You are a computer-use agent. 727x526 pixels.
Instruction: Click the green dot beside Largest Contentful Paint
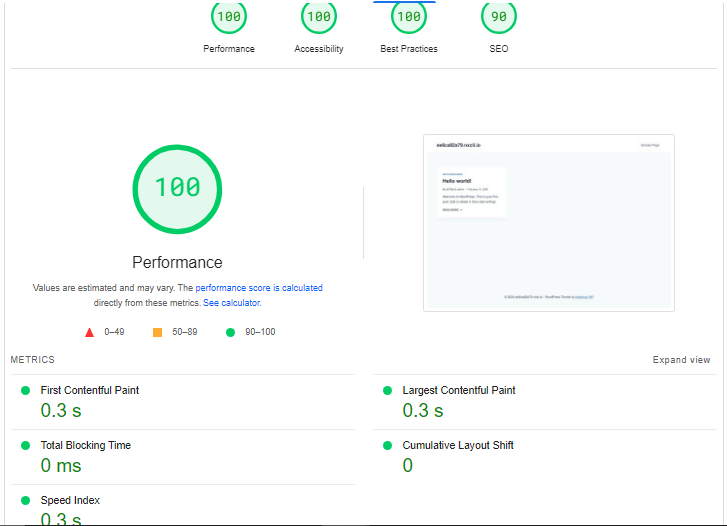pos(388,391)
